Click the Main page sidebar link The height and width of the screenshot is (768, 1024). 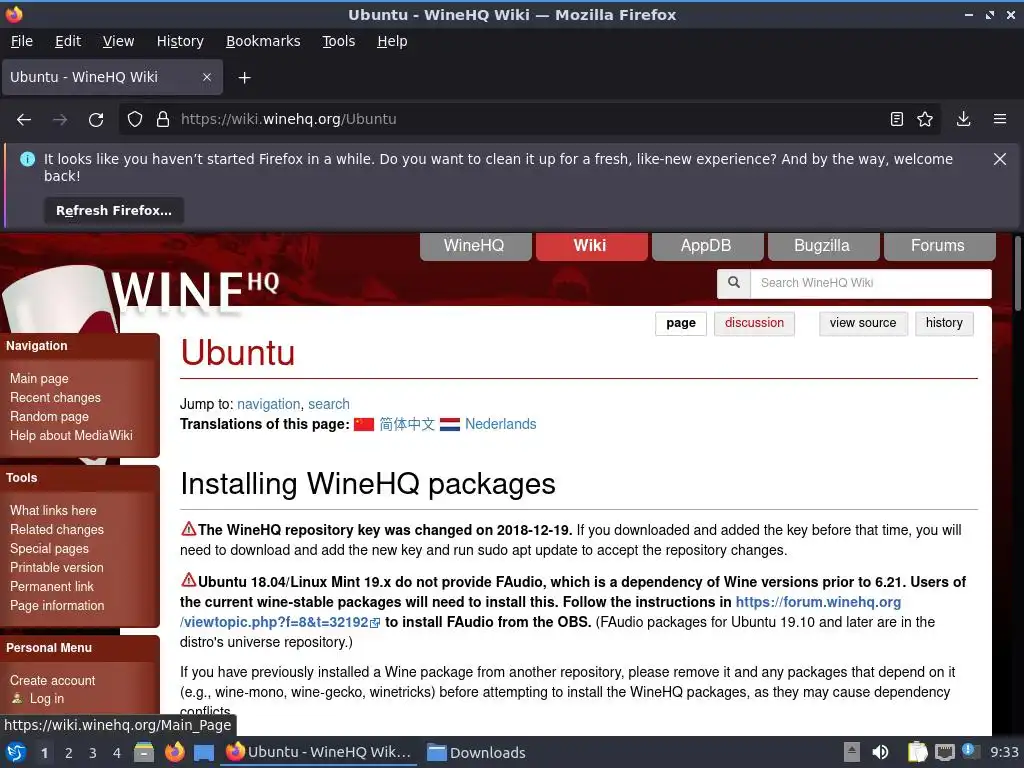pos(39,379)
